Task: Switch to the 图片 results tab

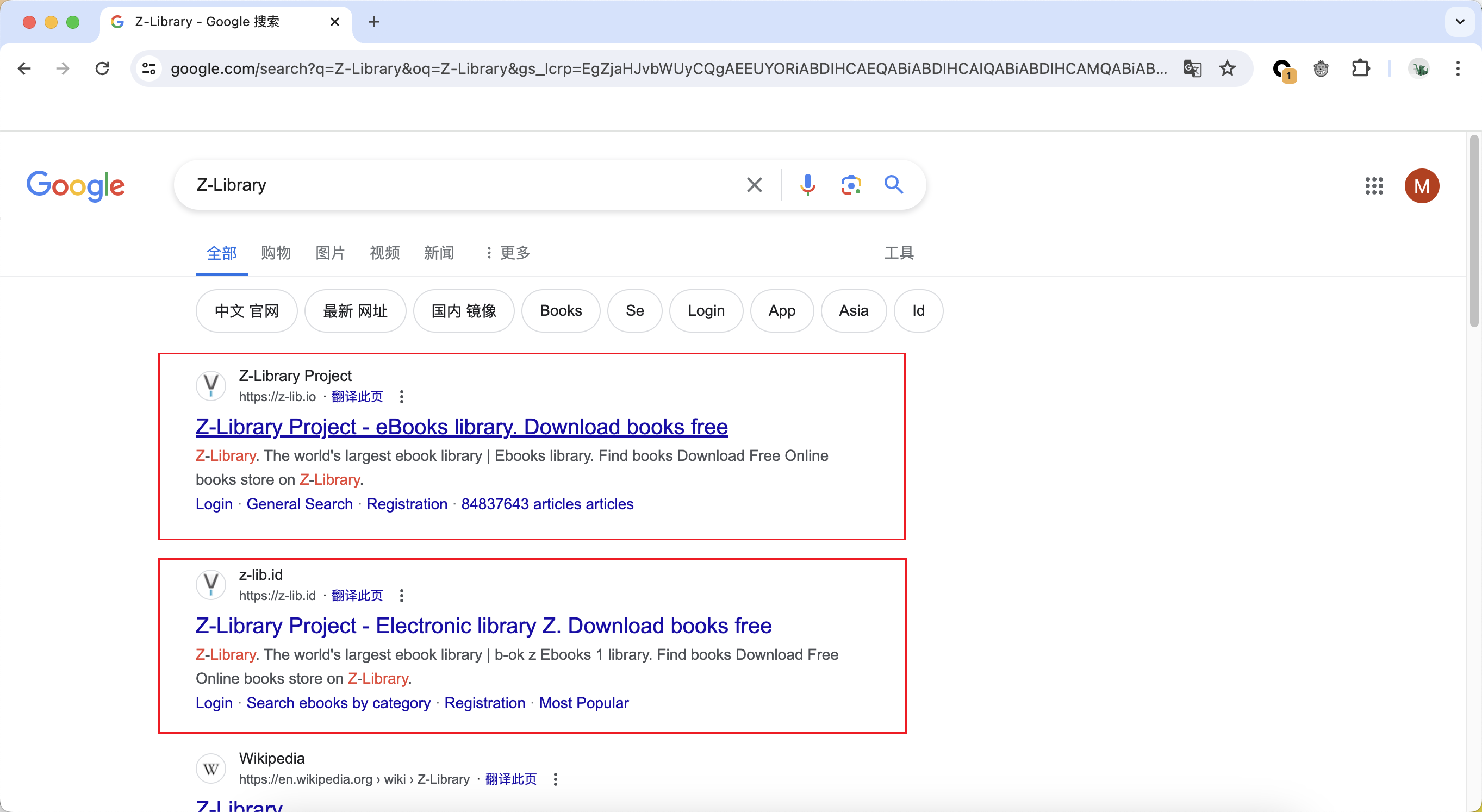Action: click(x=329, y=253)
